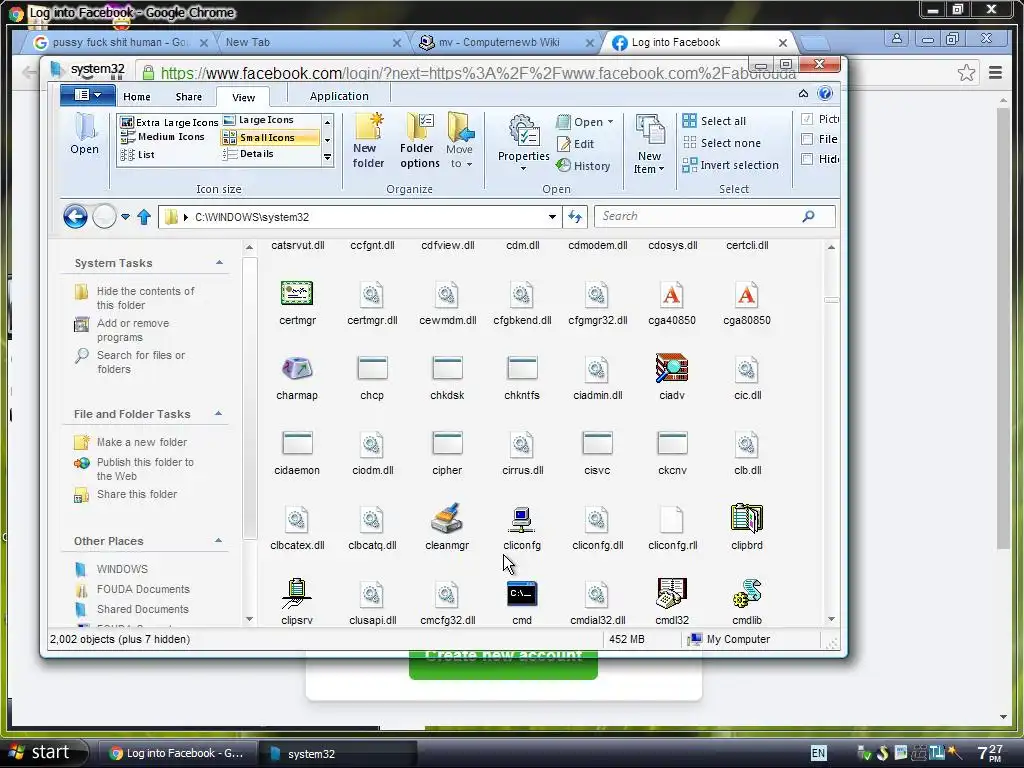Click Select all in ribbon
This screenshot has width=1024, height=768.
pos(714,121)
